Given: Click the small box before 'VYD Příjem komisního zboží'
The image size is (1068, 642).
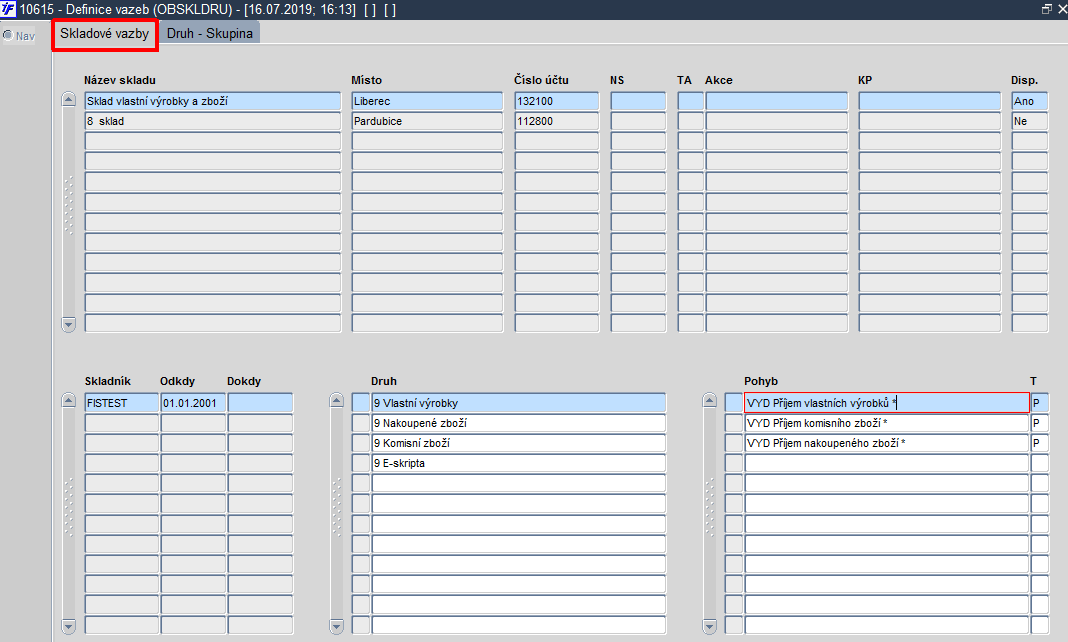Looking at the screenshot, I should coord(734,423).
